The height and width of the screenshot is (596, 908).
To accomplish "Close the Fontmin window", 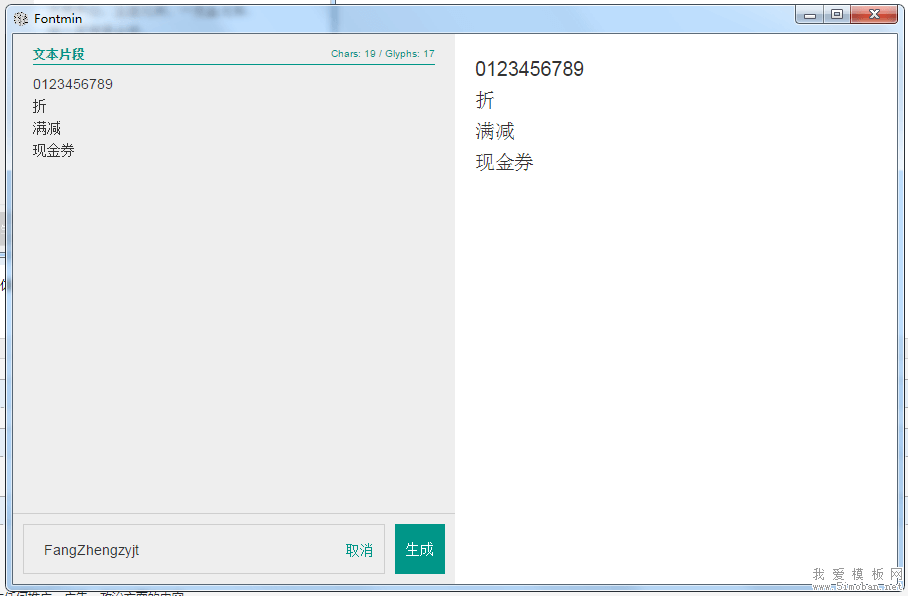I will pyautogui.click(x=875, y=15).
